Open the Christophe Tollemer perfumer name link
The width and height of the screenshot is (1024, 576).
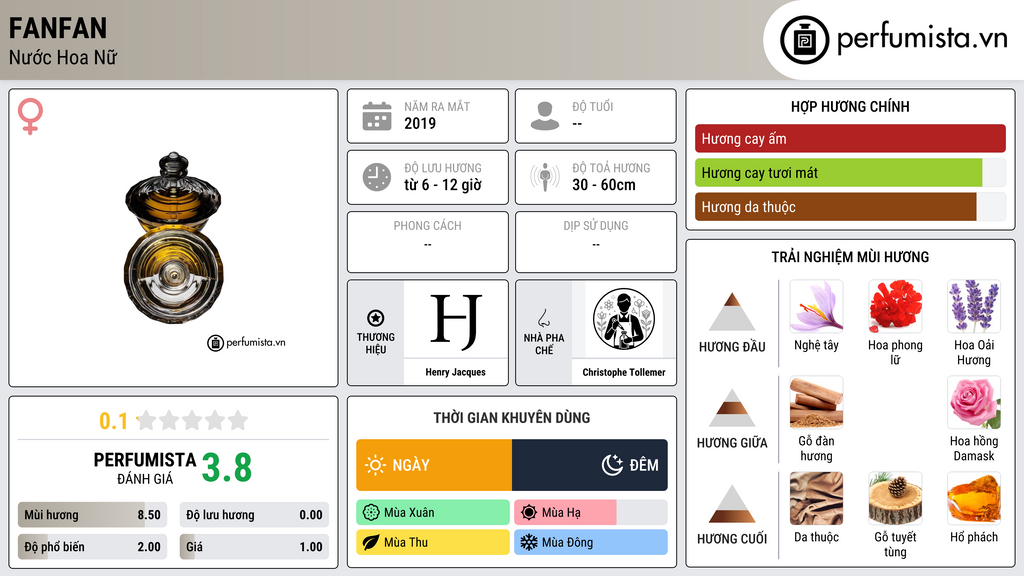click(624, 372)
